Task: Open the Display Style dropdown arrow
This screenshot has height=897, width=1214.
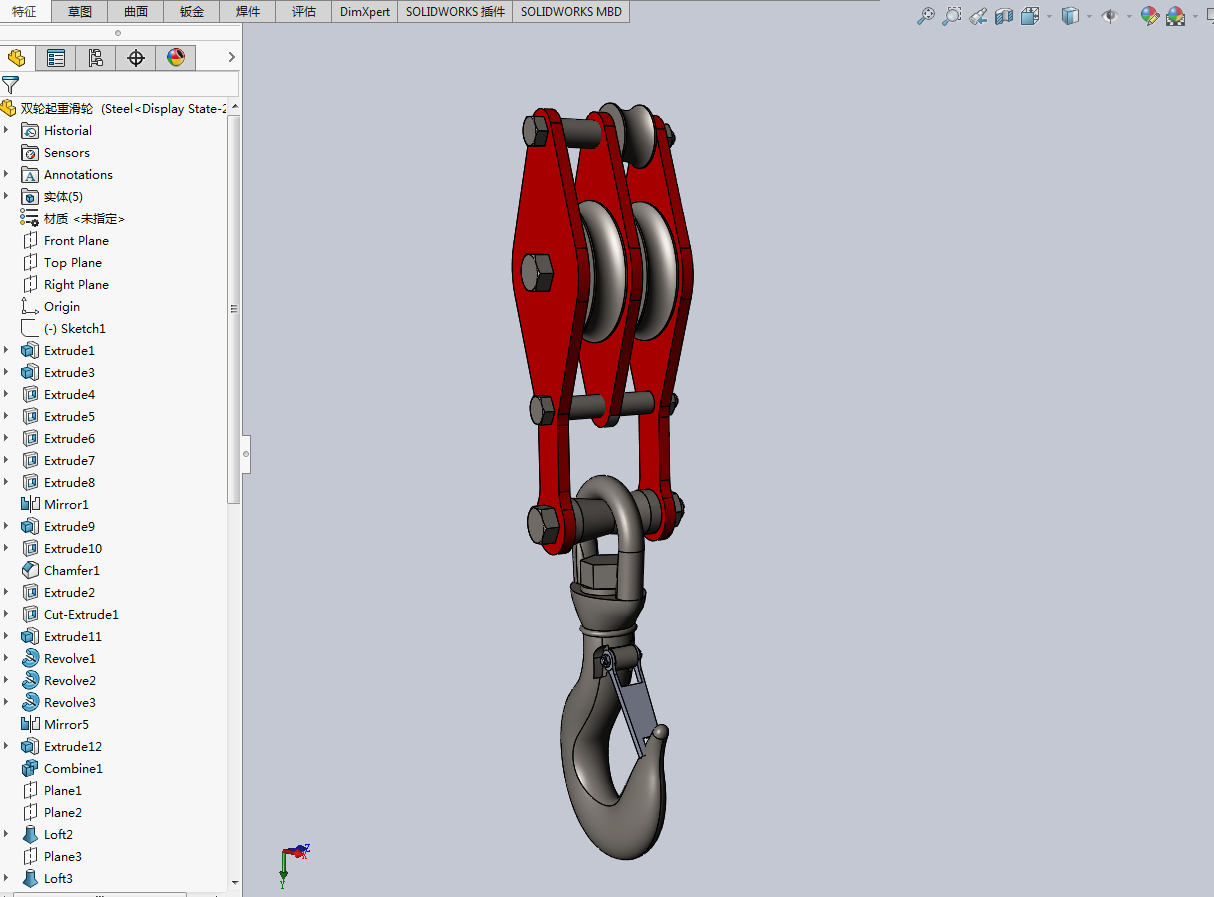Action: pos(1089,16)
